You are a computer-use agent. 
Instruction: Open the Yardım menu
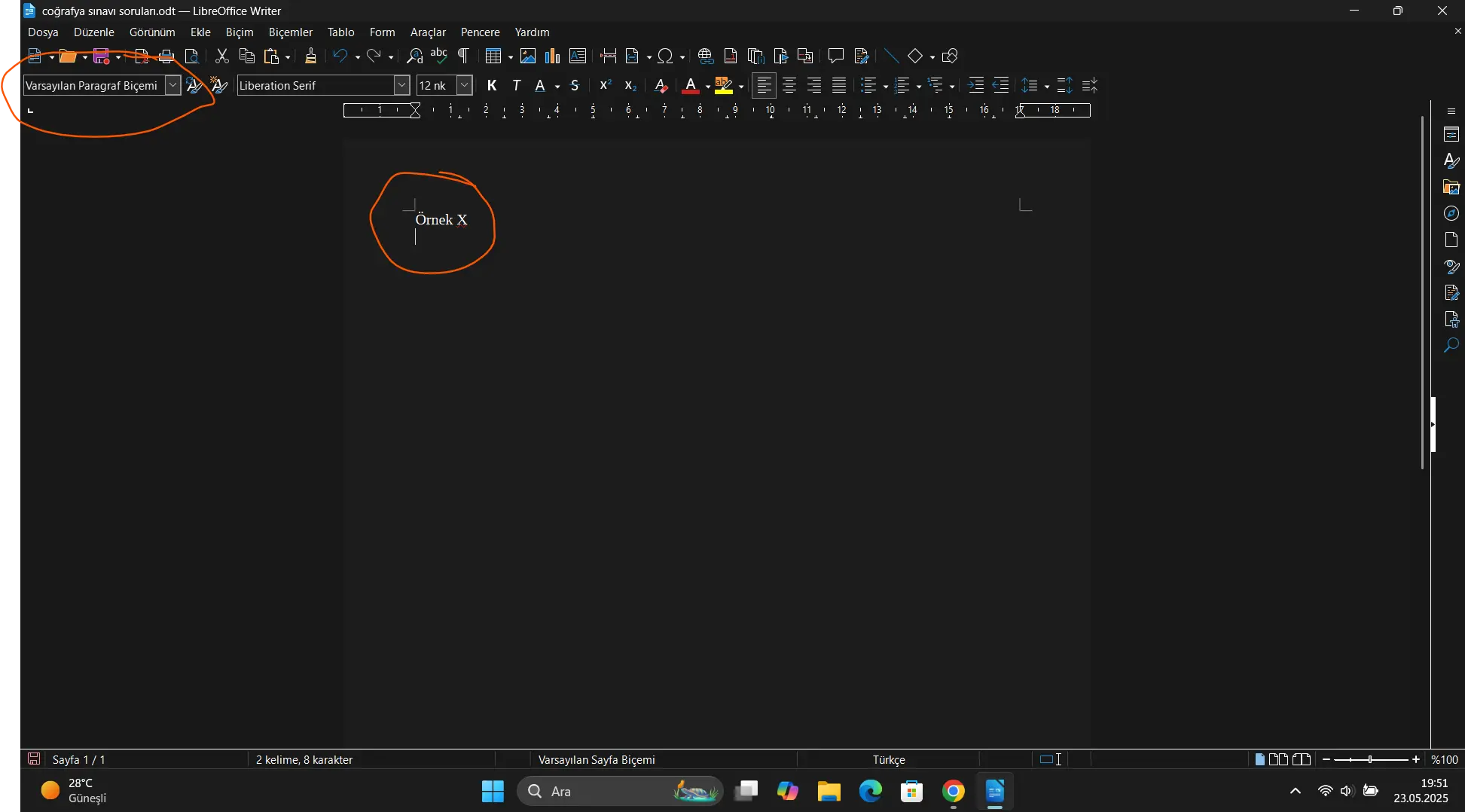tap(532, 32)
